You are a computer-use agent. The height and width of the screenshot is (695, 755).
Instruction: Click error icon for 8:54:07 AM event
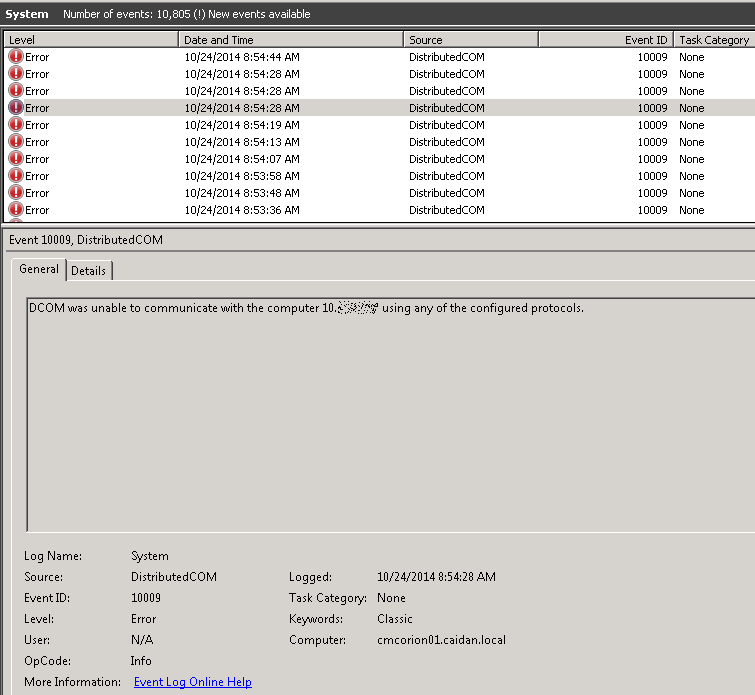(x=16, y=158)
